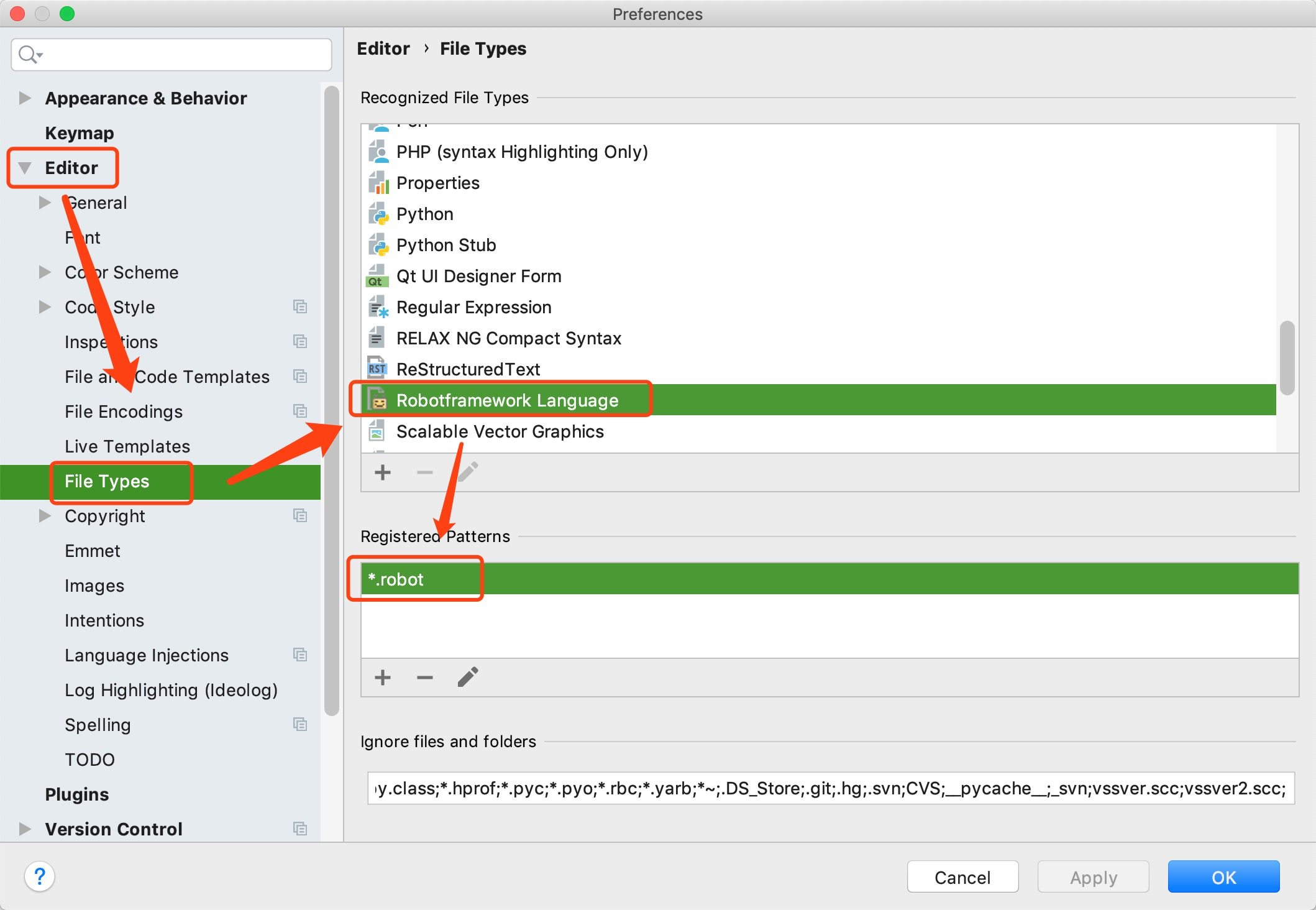The width and height of the screenshot is (1316, 910).
Task: Open help with the question mark button
Action: [x=40, y=877]
